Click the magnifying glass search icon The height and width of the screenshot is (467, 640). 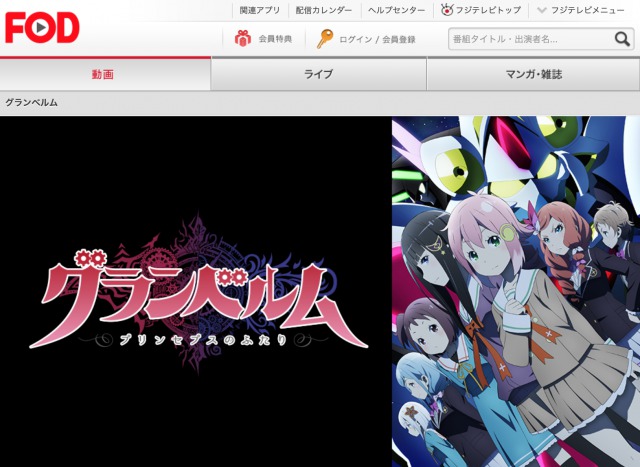(x=622, y=39)
